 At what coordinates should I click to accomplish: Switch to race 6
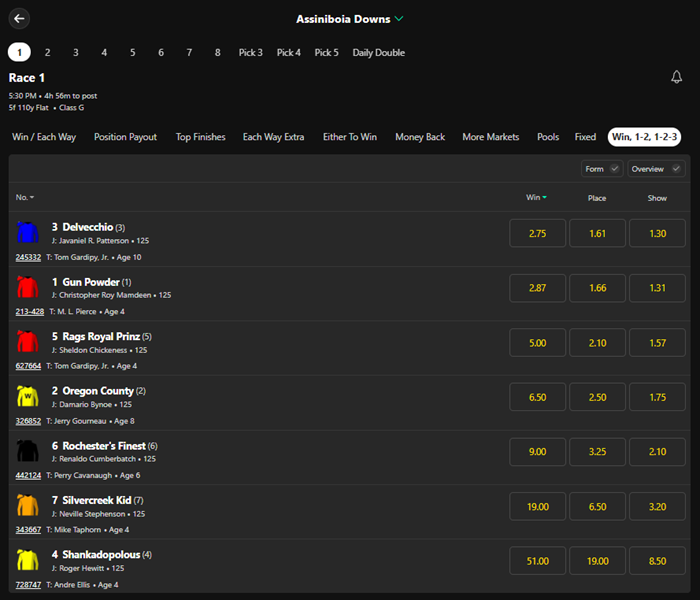pyautogui.click(x=161, y=52)
